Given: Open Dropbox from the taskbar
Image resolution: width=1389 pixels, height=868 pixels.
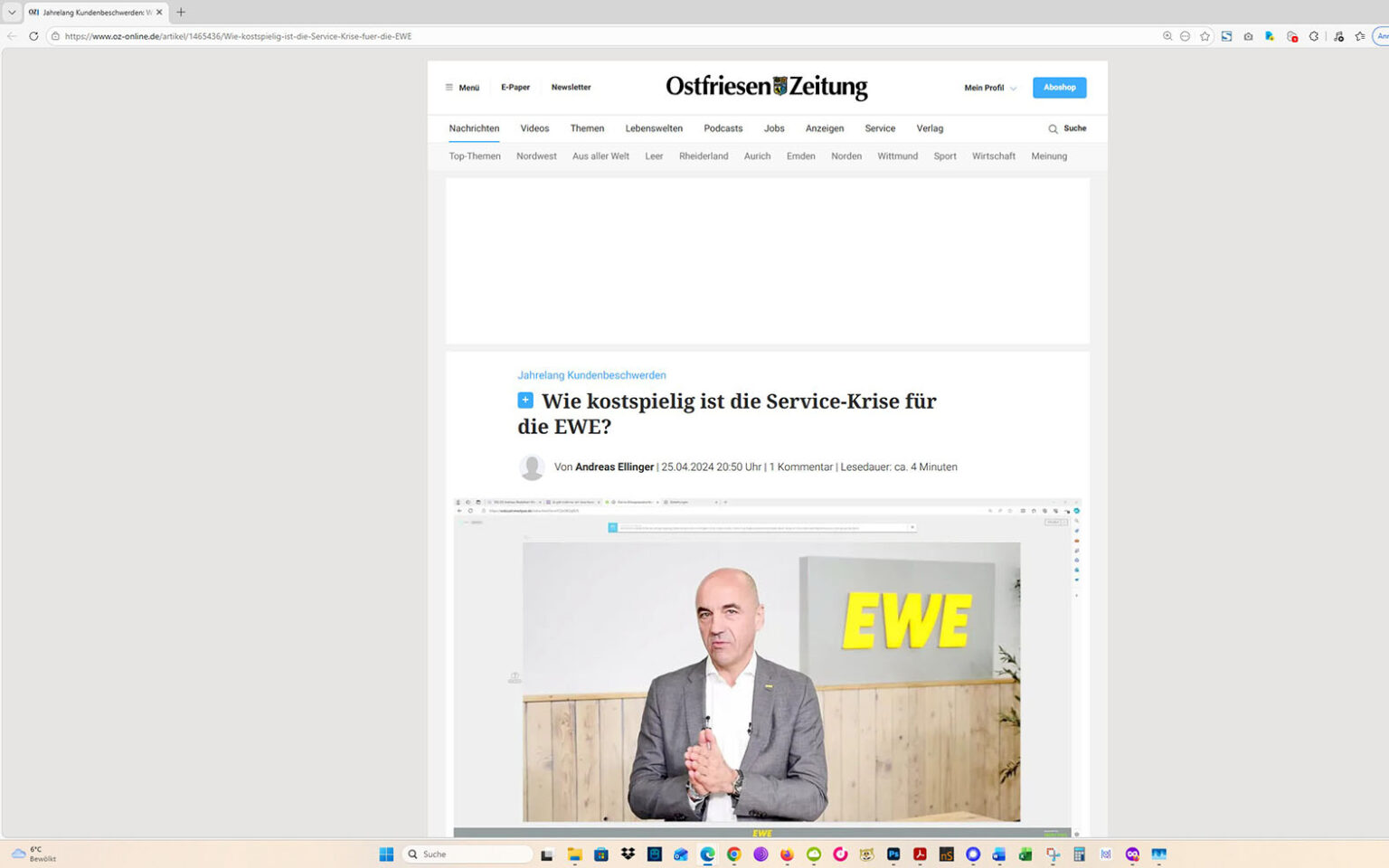Looking at the screenshot, I should pos(628,854).
